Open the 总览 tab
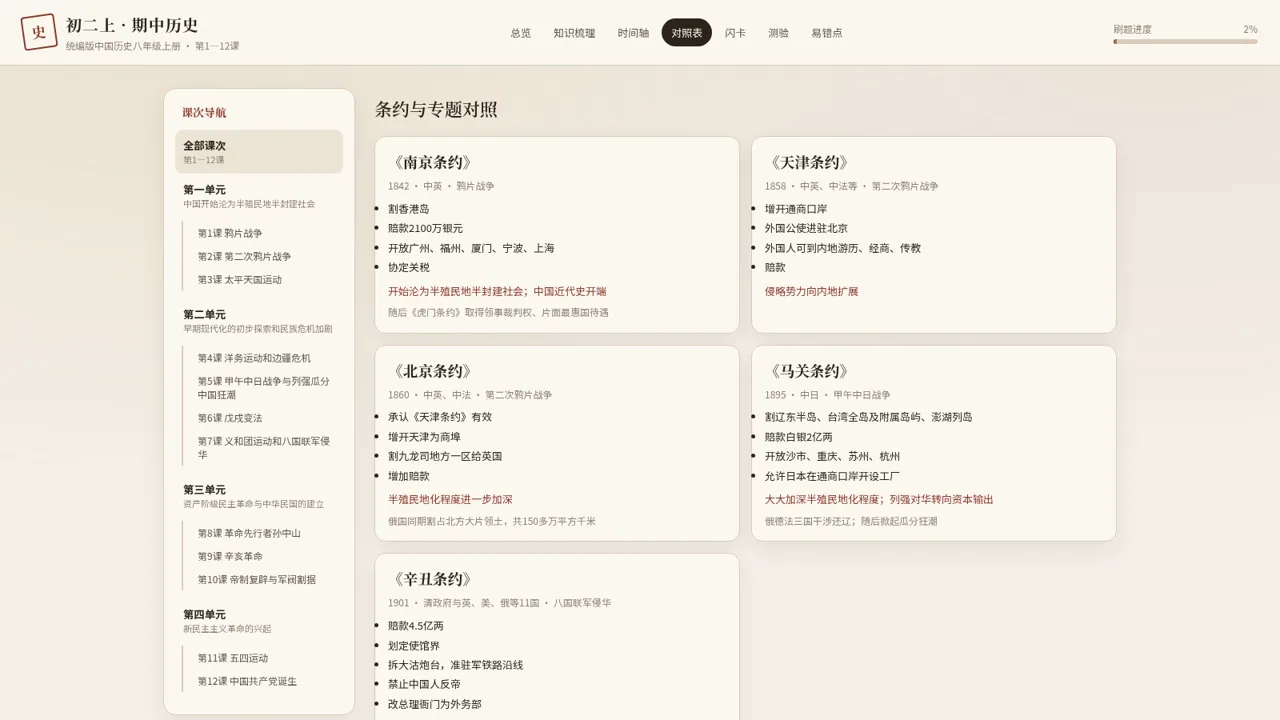The height and width of the screenshot is (720, 1280). (521, 33)
